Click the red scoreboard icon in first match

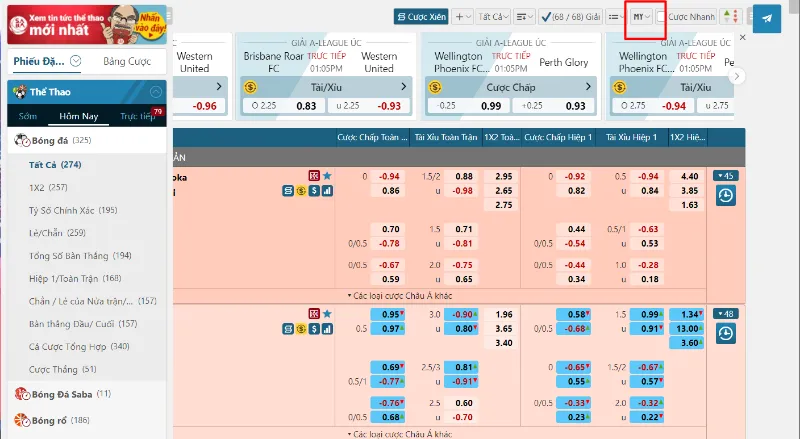pos(314,176)
